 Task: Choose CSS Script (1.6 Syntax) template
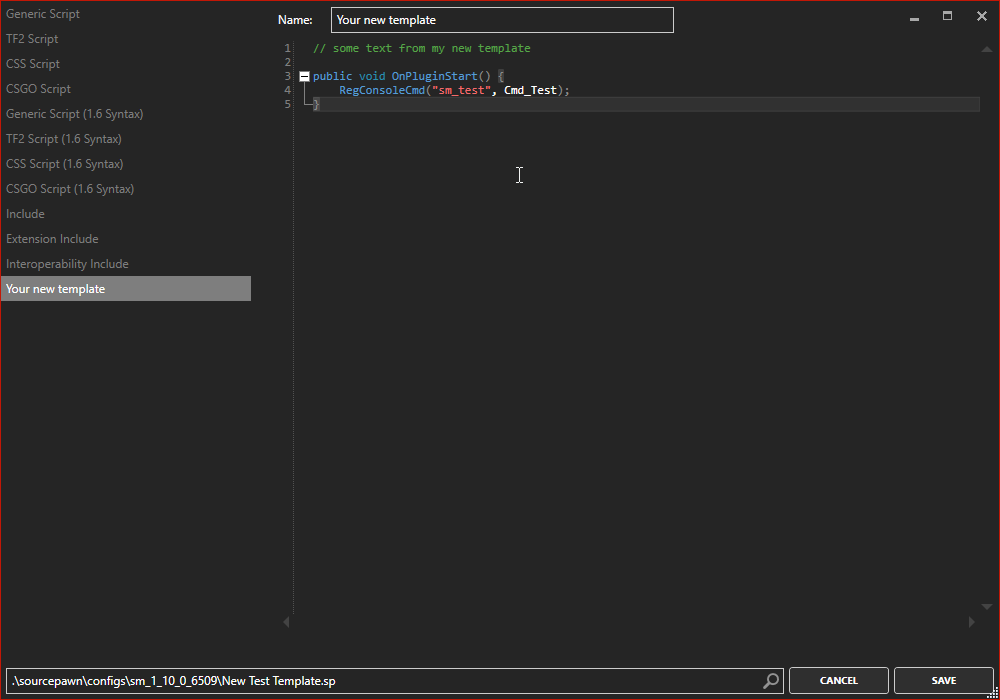(126, 164)
